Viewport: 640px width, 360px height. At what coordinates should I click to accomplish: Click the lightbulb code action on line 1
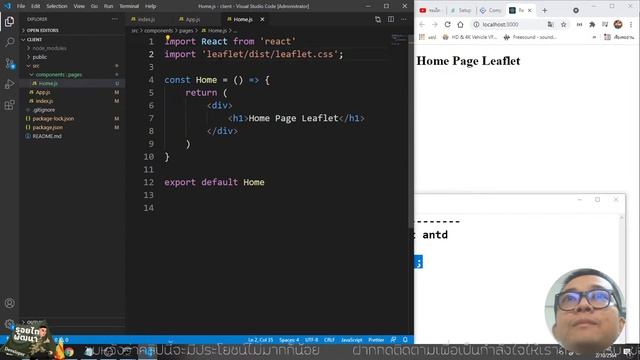167,38
